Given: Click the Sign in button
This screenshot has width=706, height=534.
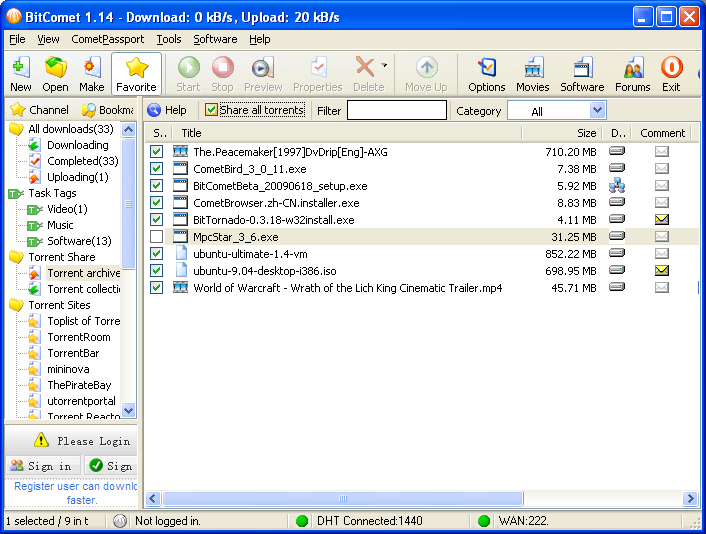Looking at the screenshot, I should click(43, 466).
